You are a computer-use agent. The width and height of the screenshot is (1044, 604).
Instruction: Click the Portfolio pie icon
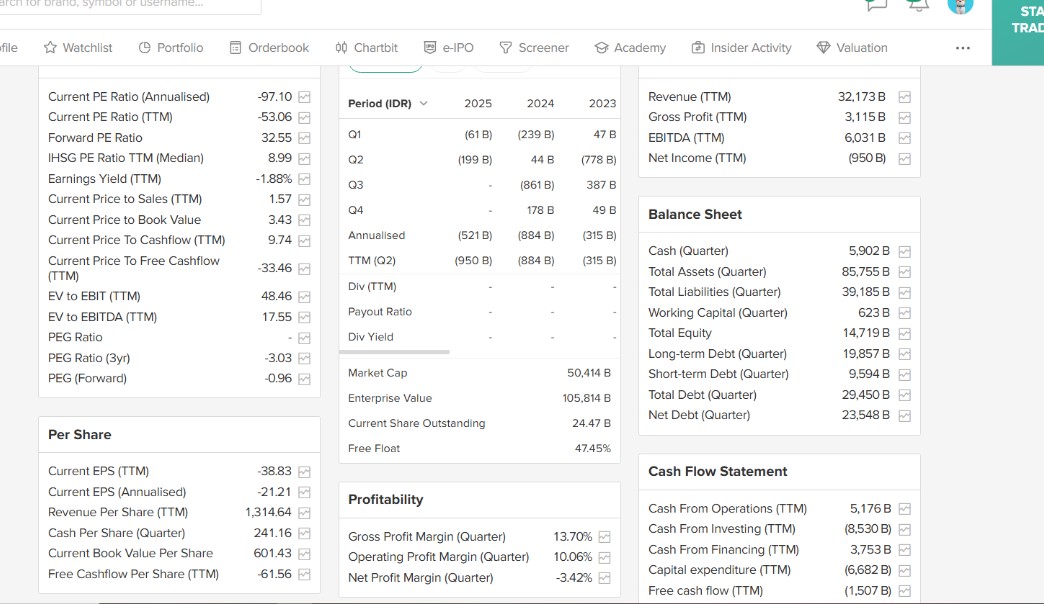(144, 48)
